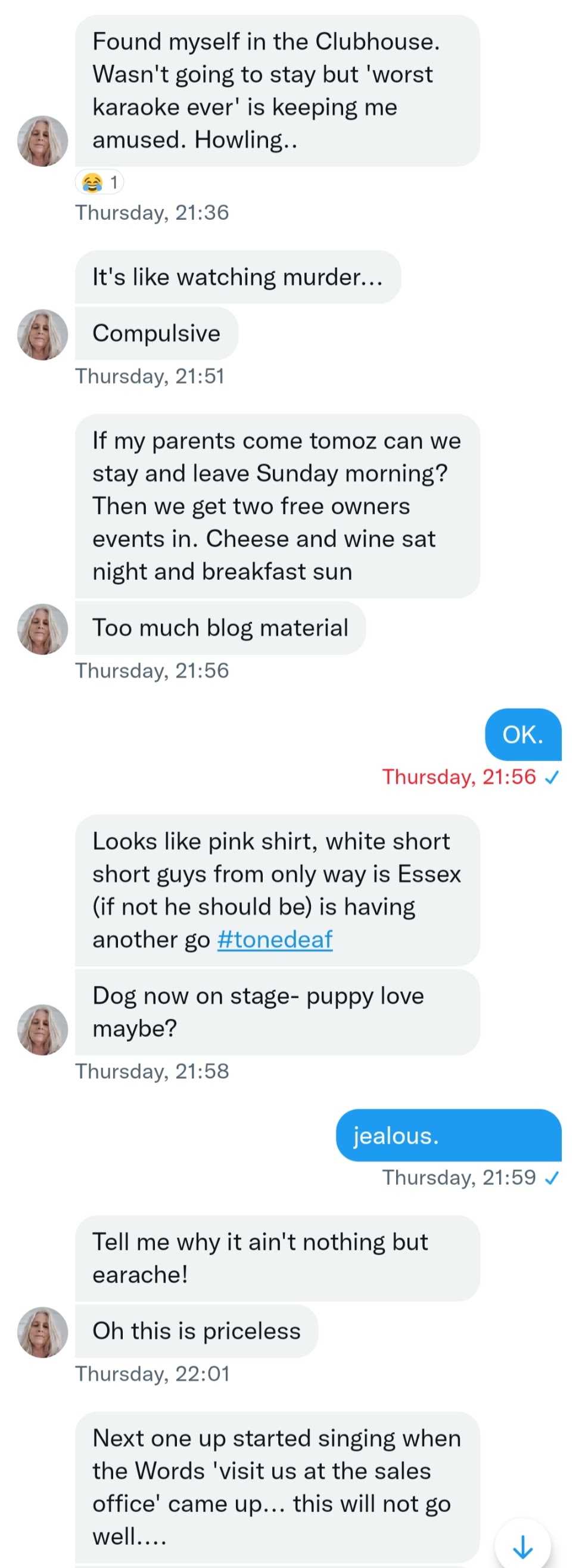Image resolution: width=579 pixels, height=1568 pixels.
Task: Tap the avatar next to "Compulsive"
Action: click(42, 335)
